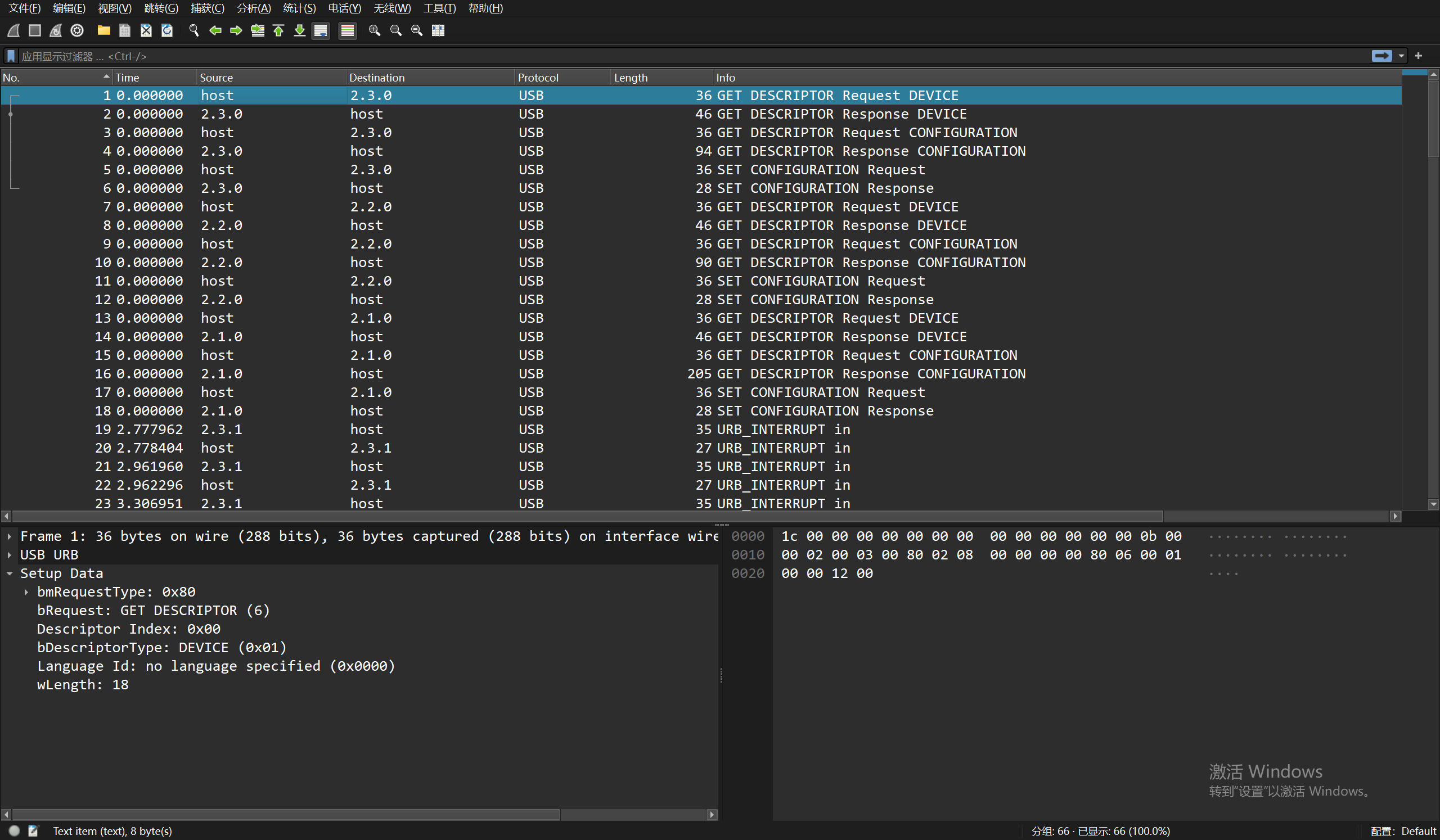Click the display filter input field

[686, 56]
